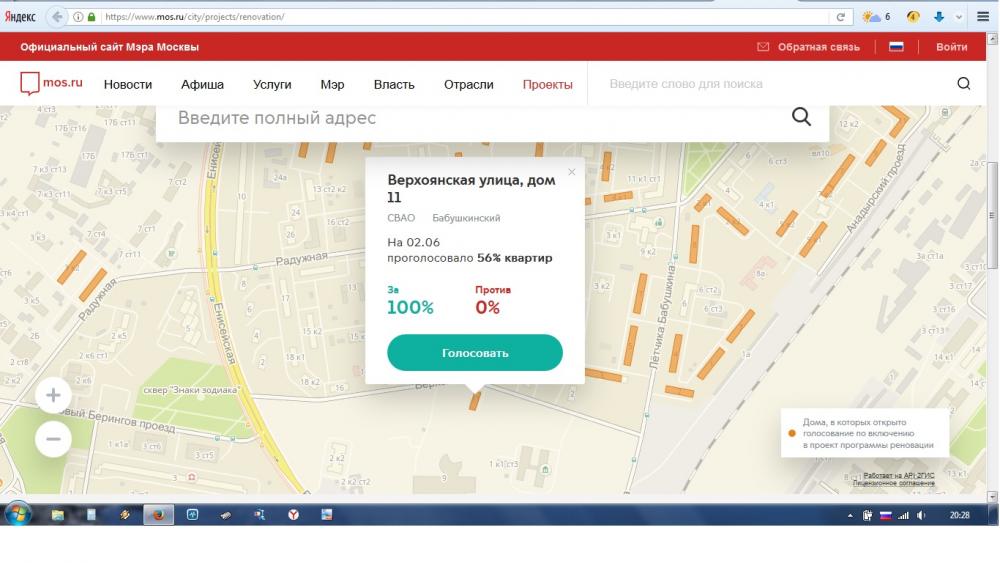Open the mos.ru logo home page
Image resolution: width=1000 pixels, height=563 pixels.
coord(51,84)
